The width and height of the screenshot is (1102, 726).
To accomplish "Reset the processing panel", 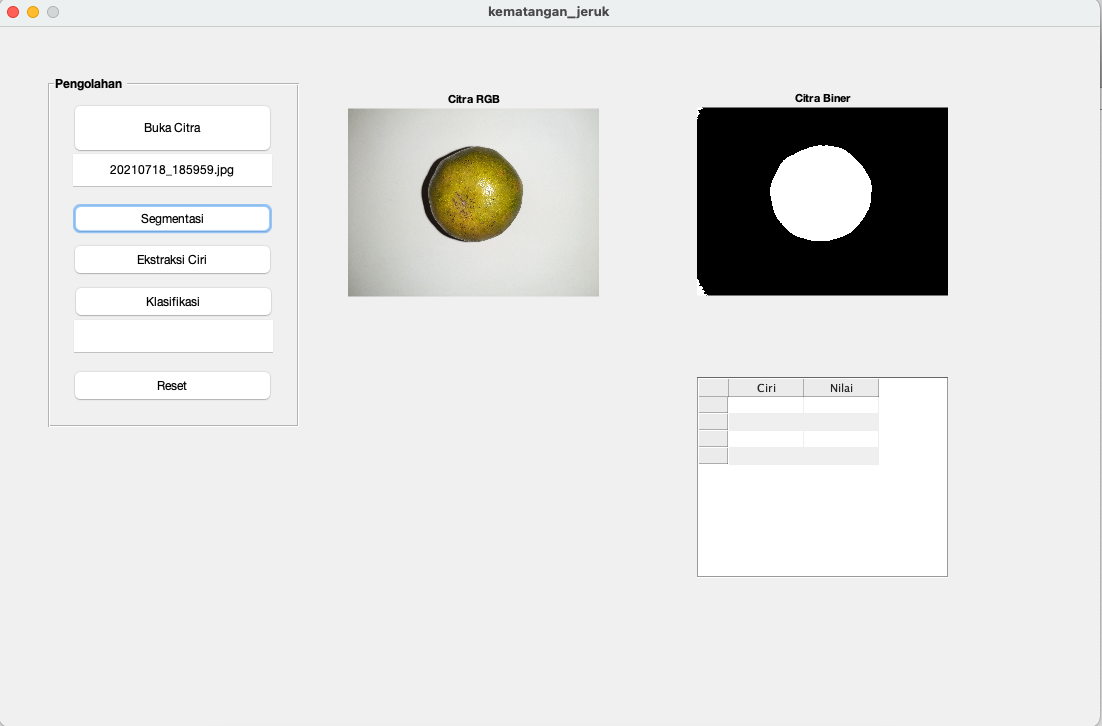I will tap(172, 386).
